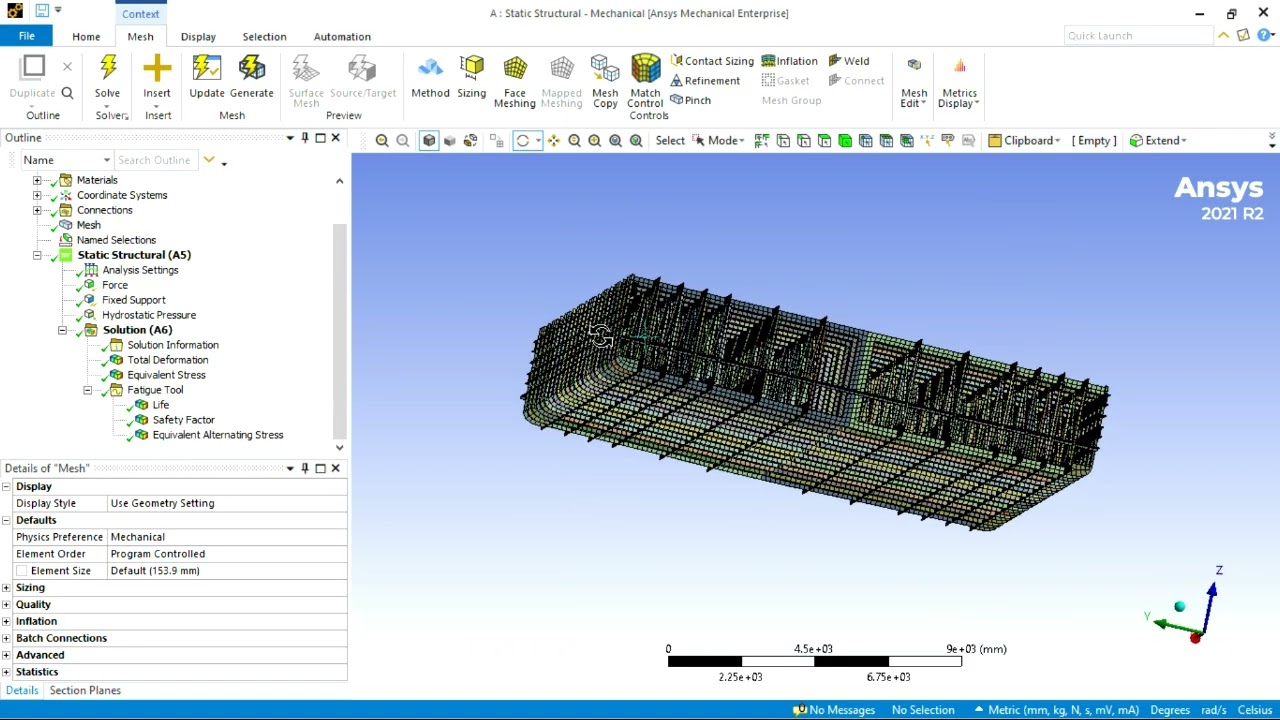Click the Search Outline input field
1280x720 pixels.
coord(156,160)
